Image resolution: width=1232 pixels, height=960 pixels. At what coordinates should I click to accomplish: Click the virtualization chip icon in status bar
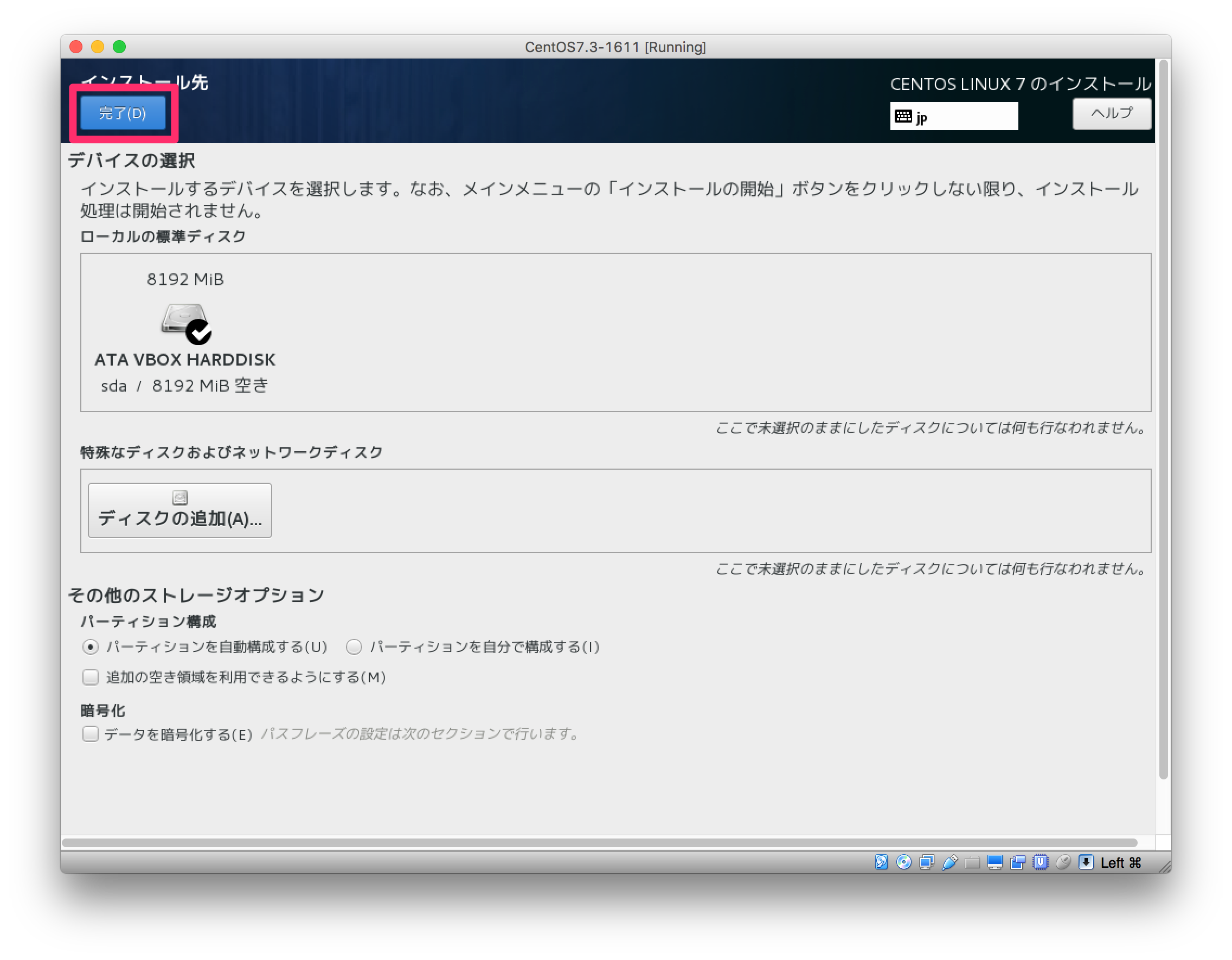point(1041,862)
